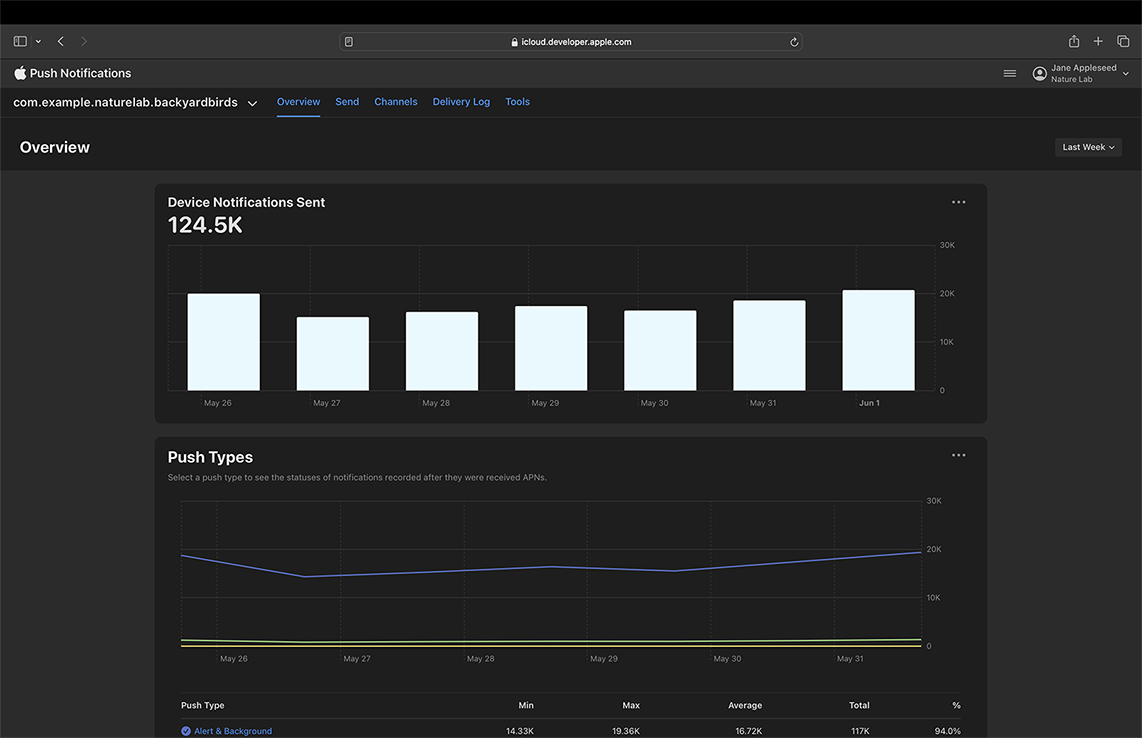Screen dimensions: 1142x738
Task: Click the Push Notifications home title
Action: pyautogui.click(x=80, y=73)
